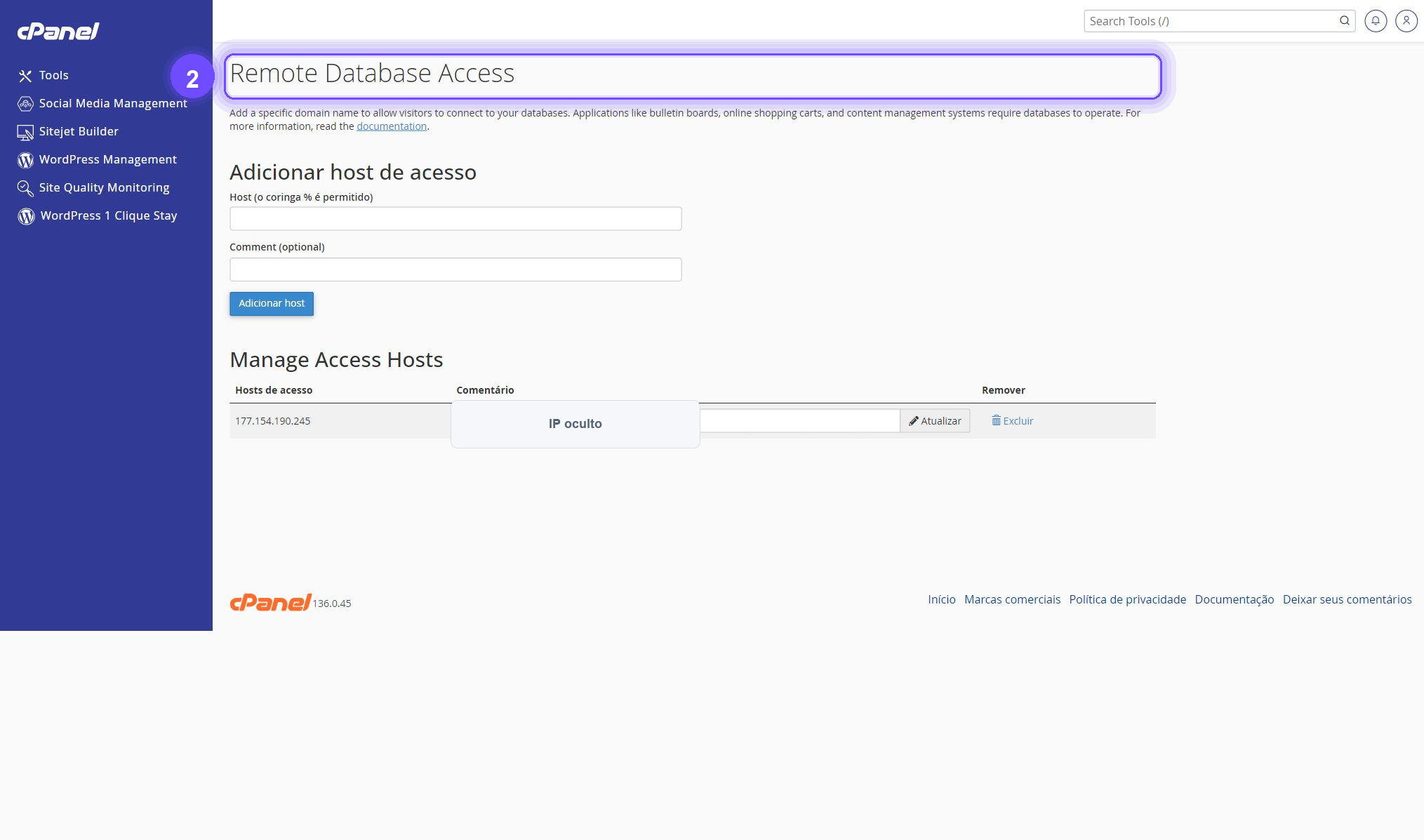
Task: Click Deixar seus comentários link
Action: 1347,599
